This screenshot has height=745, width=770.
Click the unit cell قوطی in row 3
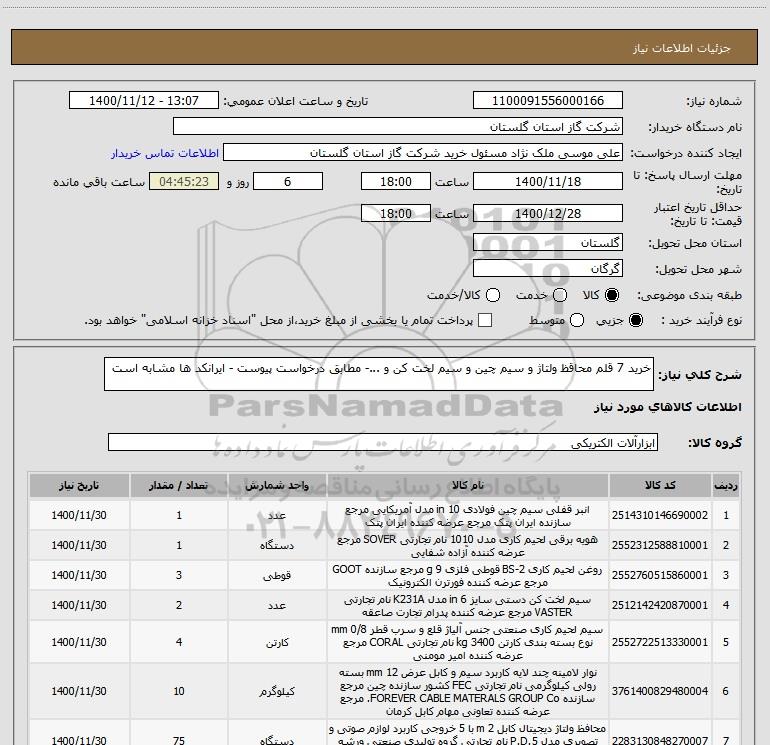click(x=277, y=576)
